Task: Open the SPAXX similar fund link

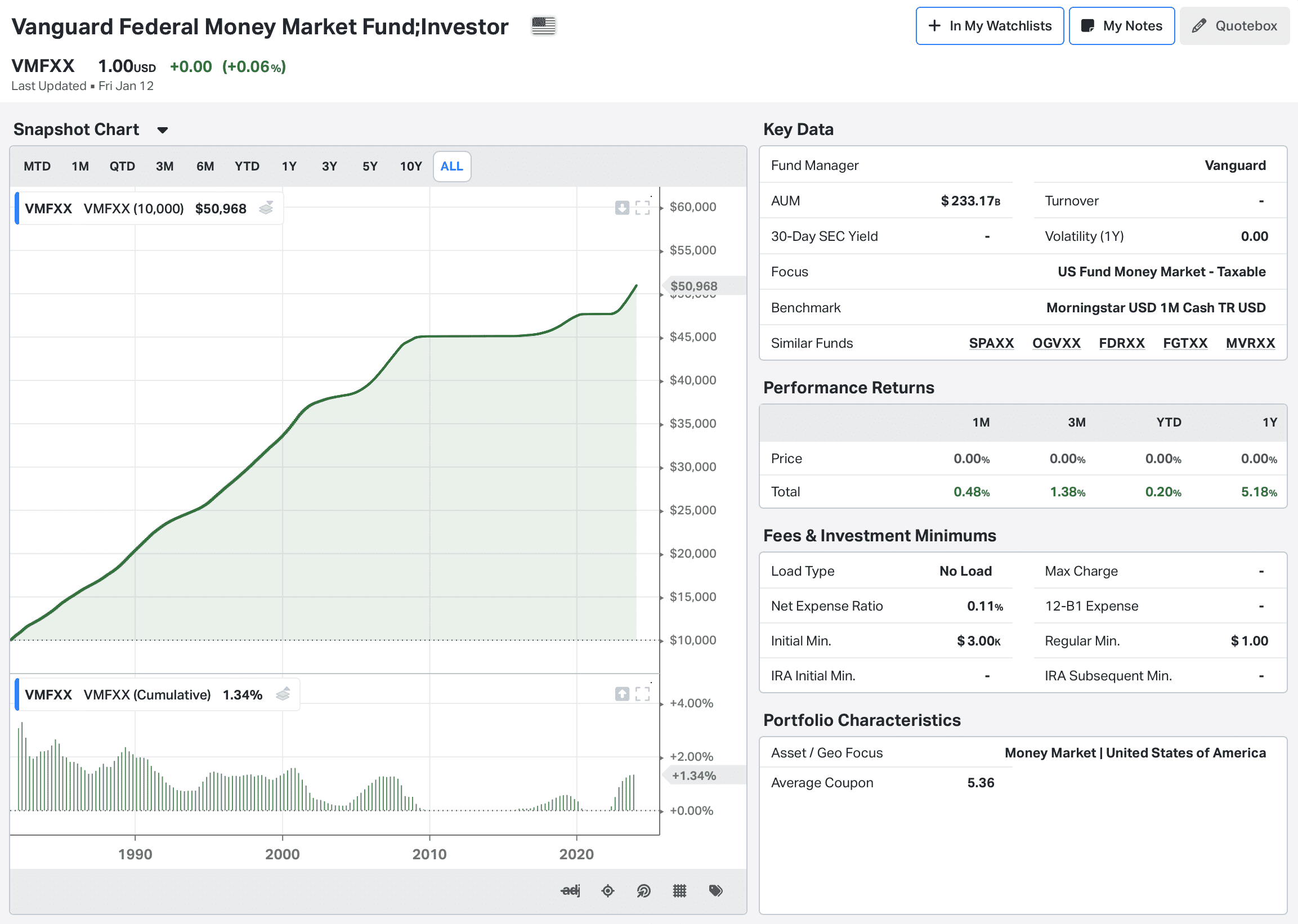Action: point(991,343)
